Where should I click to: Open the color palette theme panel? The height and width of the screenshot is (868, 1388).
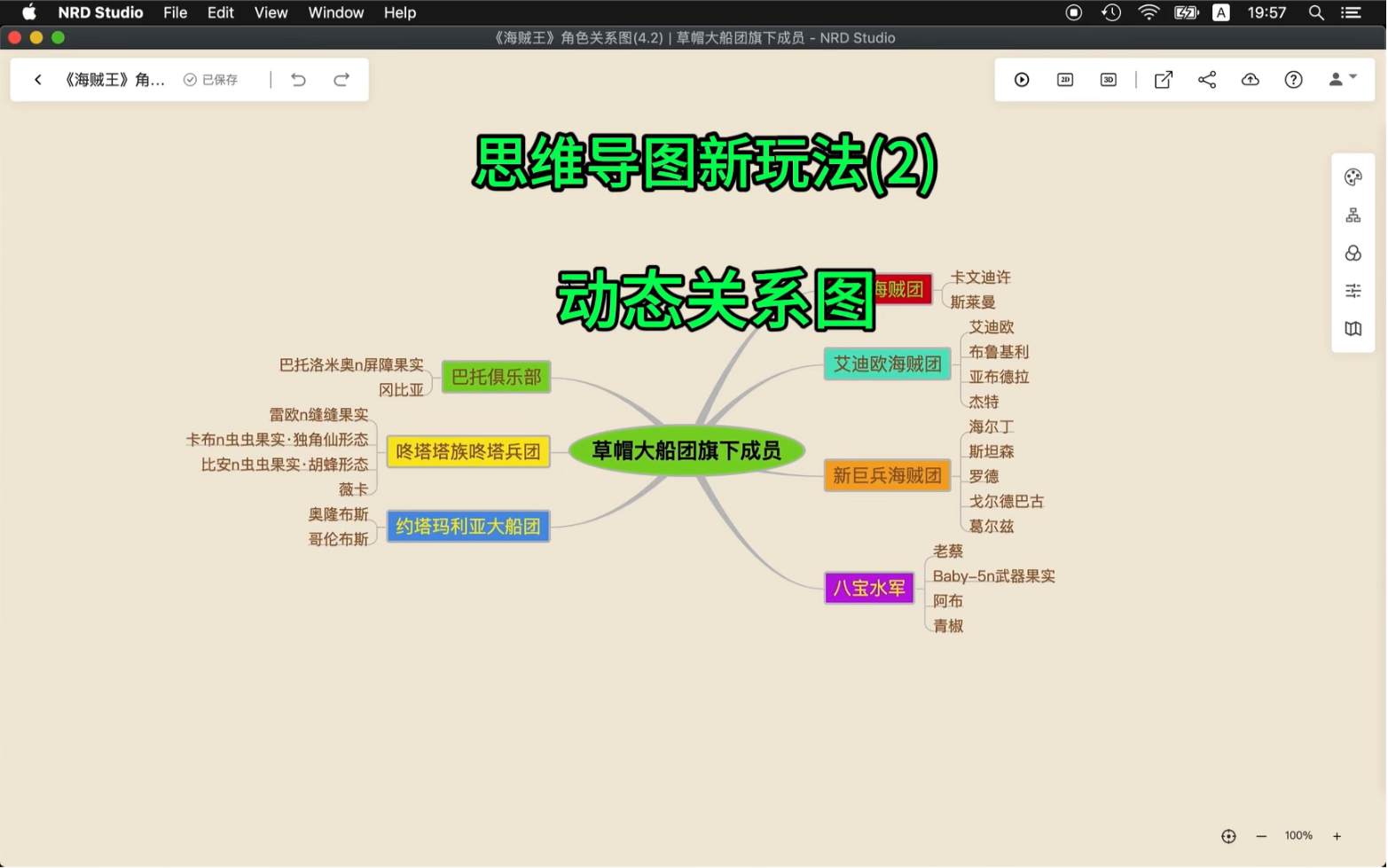1354,177
